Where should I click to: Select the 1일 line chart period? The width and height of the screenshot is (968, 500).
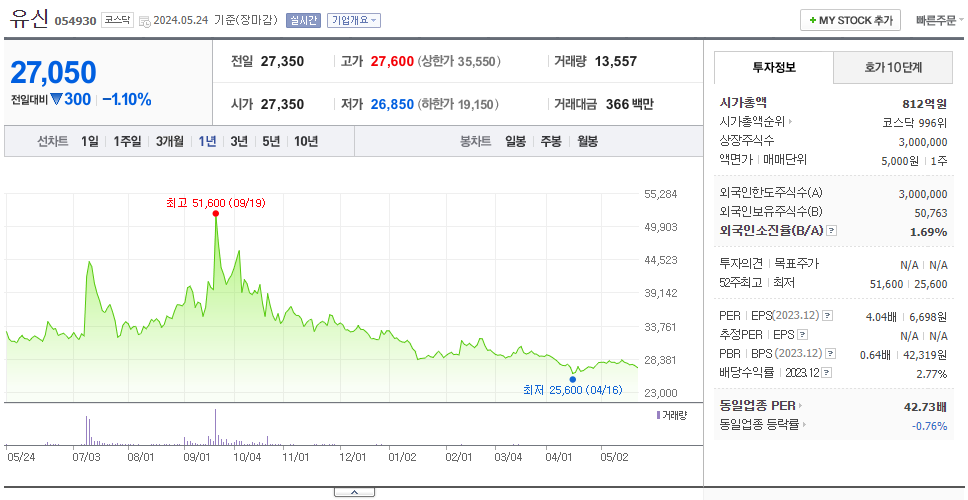90,141
